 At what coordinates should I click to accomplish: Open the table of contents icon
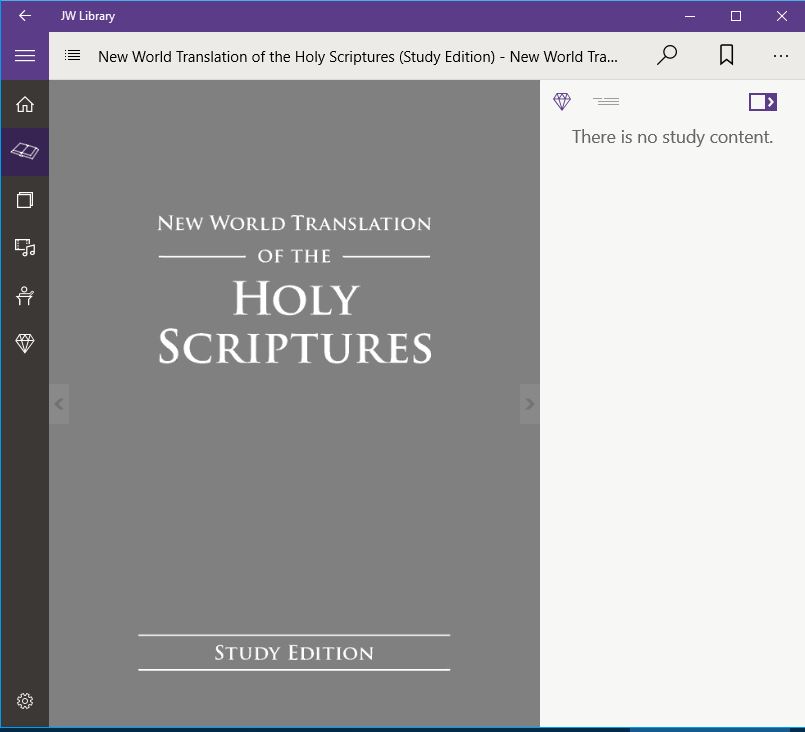tap(71, 56)
